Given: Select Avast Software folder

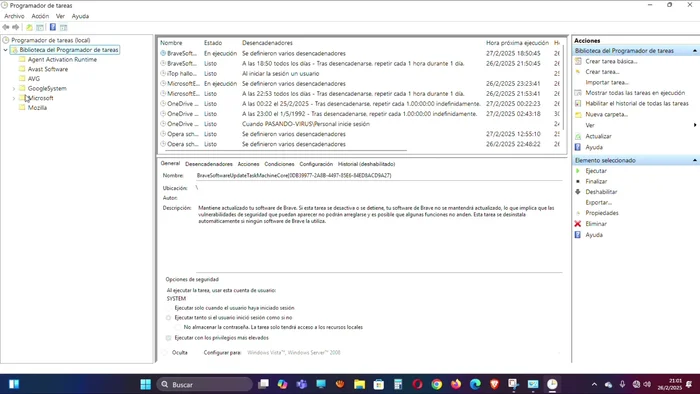Looking at the screenshot, I should 48,69.
